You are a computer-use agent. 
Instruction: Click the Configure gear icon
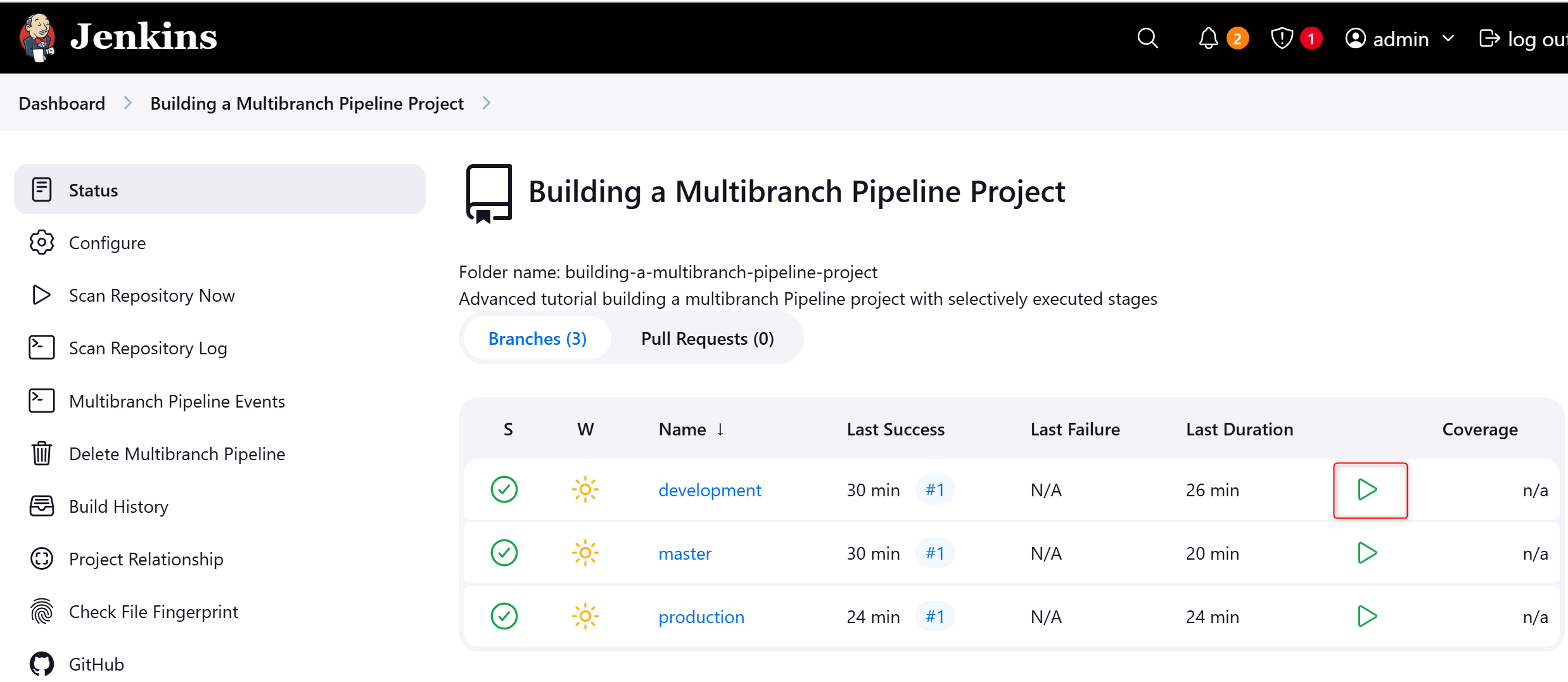(42, 242)
